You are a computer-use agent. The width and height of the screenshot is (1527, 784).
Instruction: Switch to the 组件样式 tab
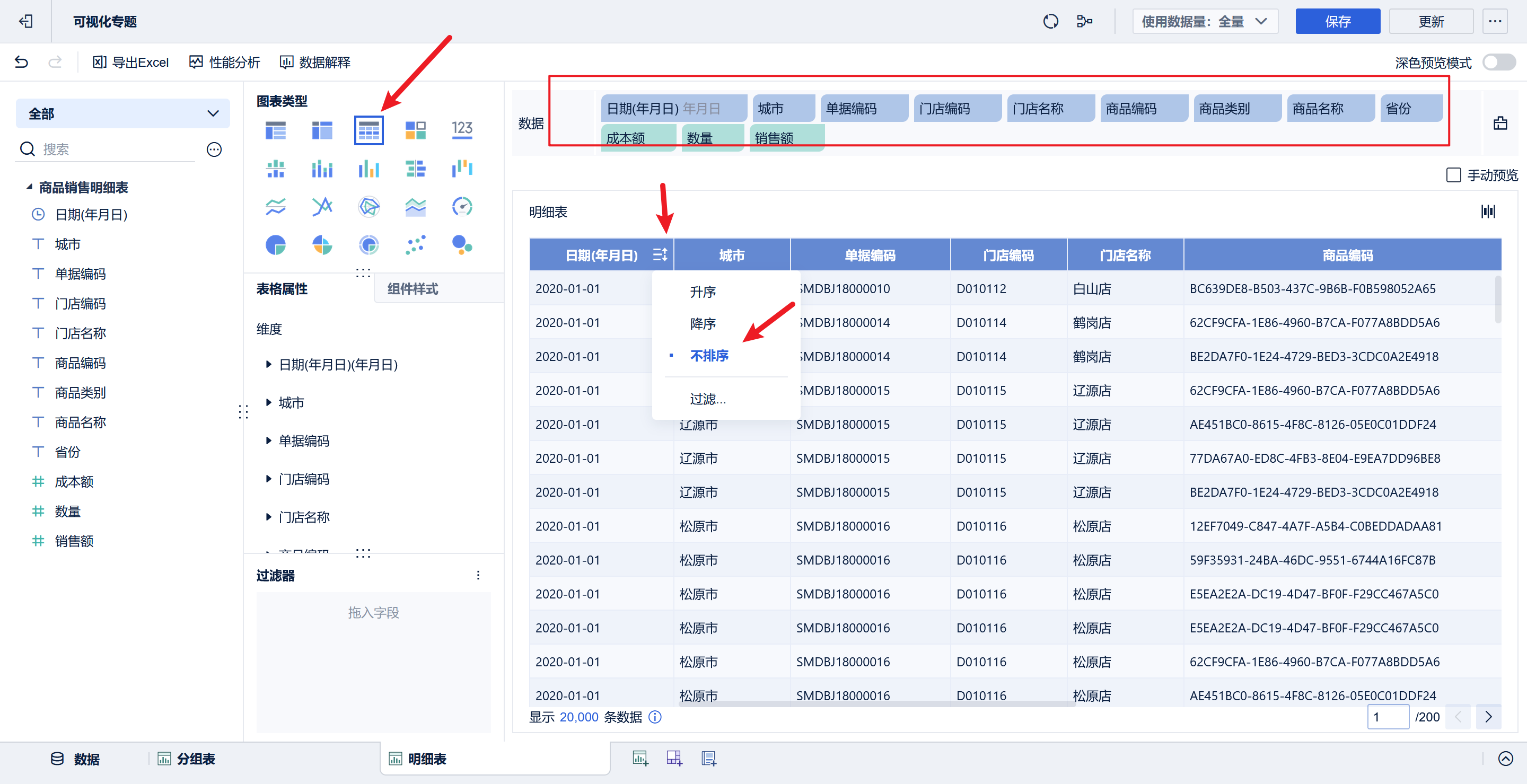(413, 288)
